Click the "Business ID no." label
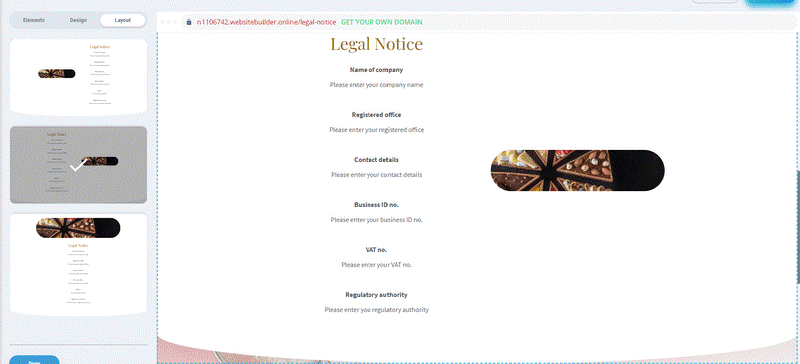 tap(377, 205)
